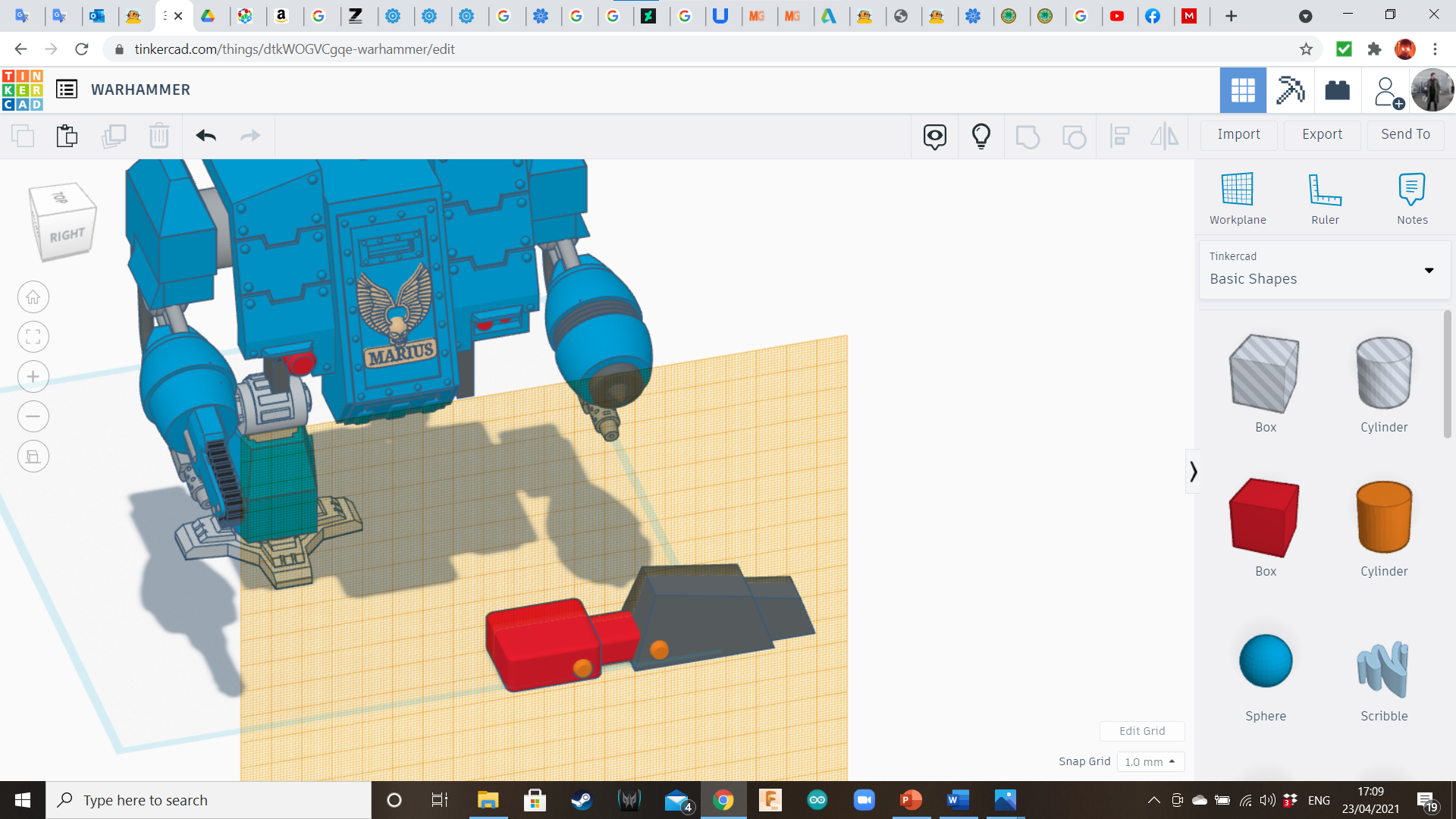Click the Edit Grid button
The height and width of the screenshot is (819, 1456).
coord(1141,731)
